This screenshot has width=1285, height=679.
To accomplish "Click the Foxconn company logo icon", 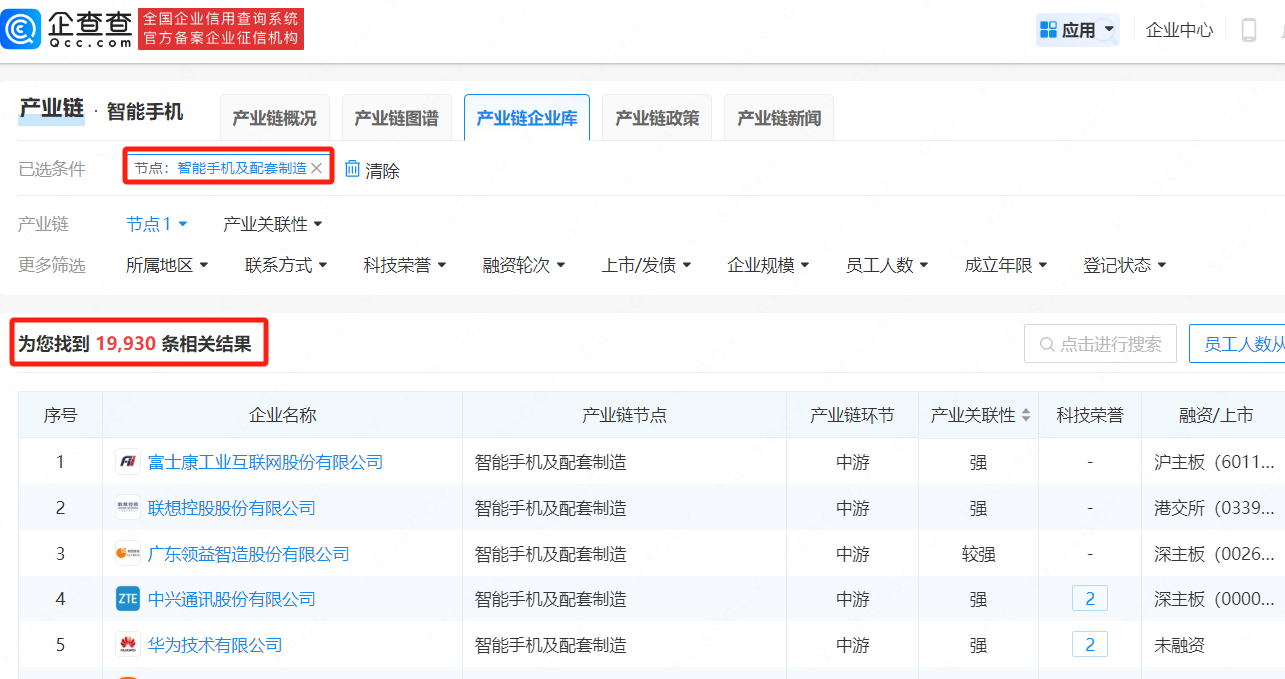I will 127,462.
